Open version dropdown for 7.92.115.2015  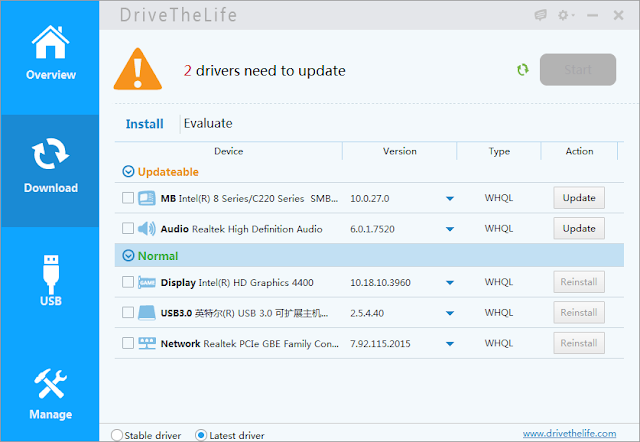pos(450,344)
